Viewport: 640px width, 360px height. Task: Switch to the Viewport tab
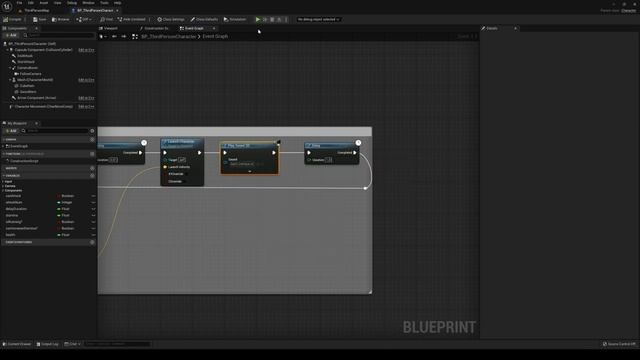pyautogui.click(x=109, y=28)
